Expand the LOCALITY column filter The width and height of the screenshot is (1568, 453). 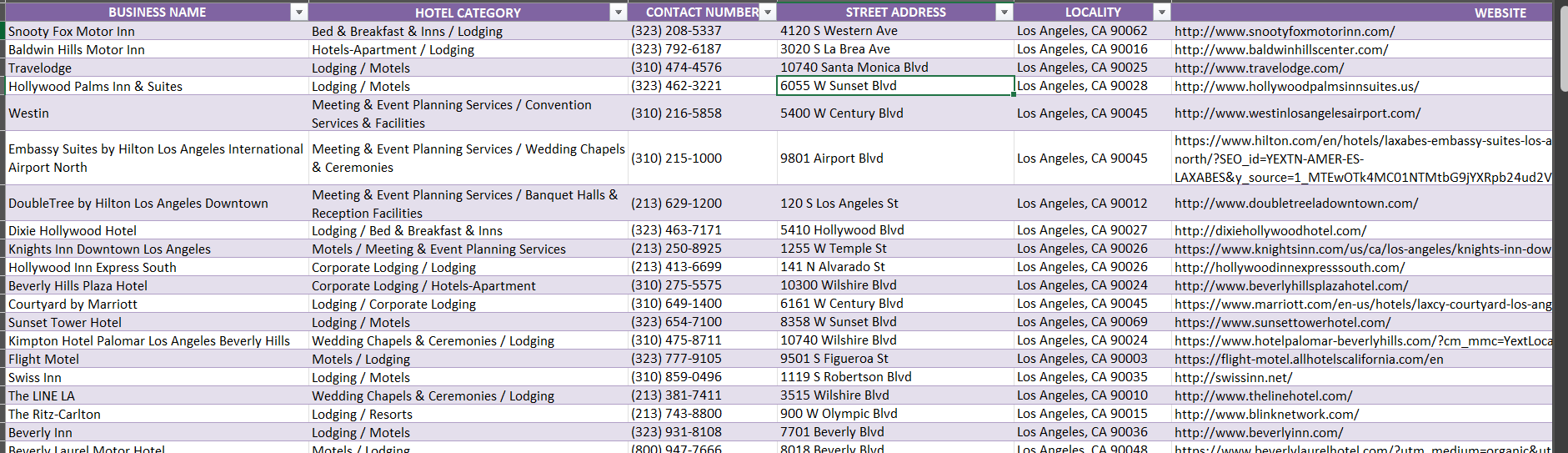(1161, 13)
